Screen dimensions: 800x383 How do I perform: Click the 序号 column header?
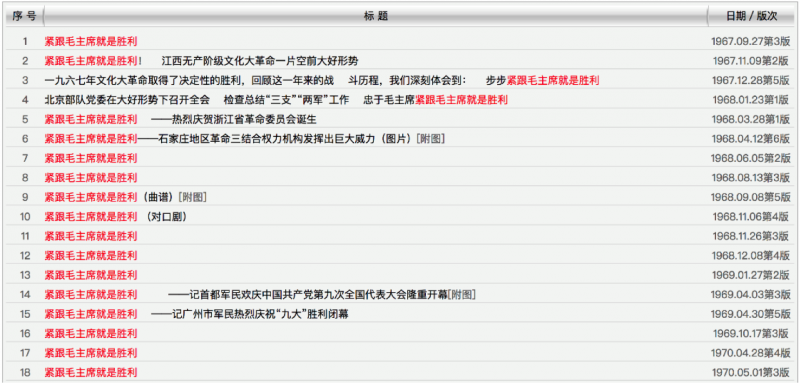pos(24,16)
